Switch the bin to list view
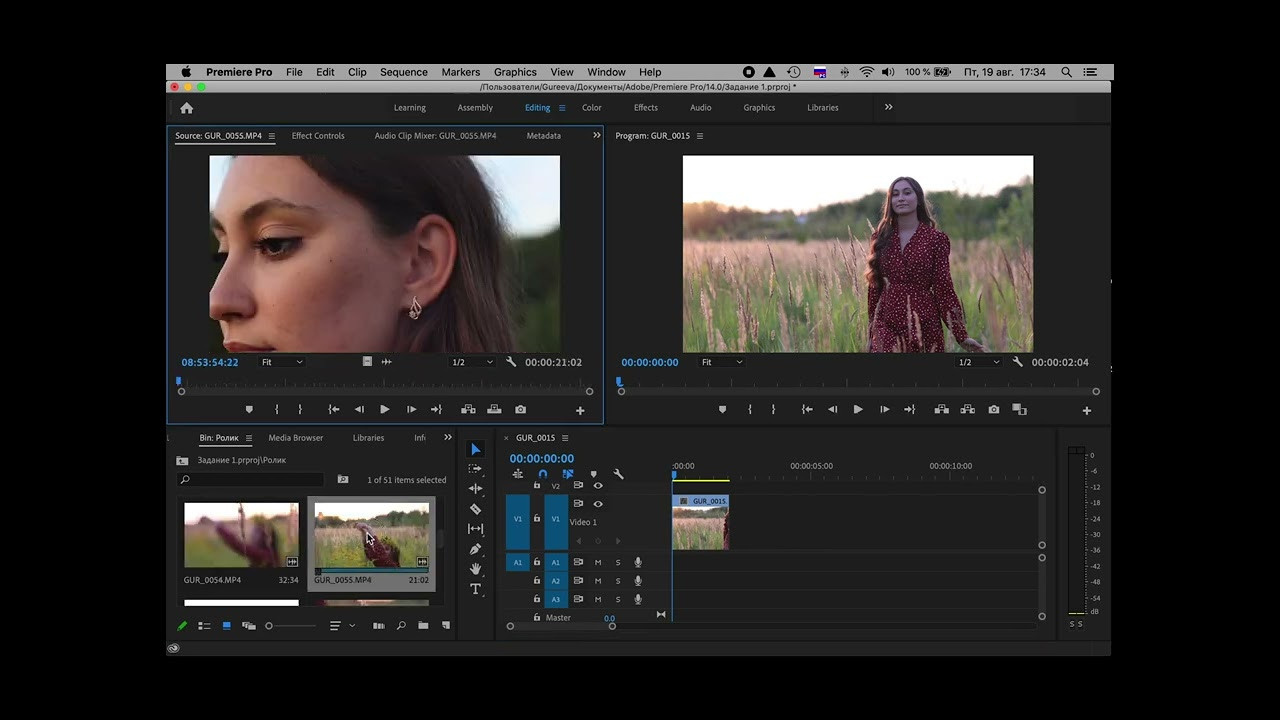Screen dimensions: 1280x720 (x=204, y=626)
